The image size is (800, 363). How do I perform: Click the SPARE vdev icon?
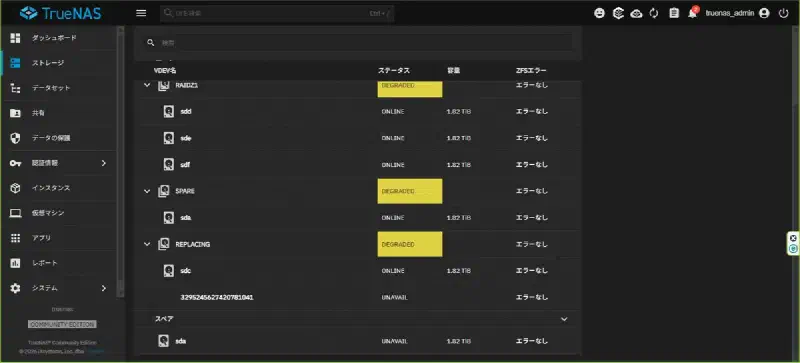click(163, 191)
